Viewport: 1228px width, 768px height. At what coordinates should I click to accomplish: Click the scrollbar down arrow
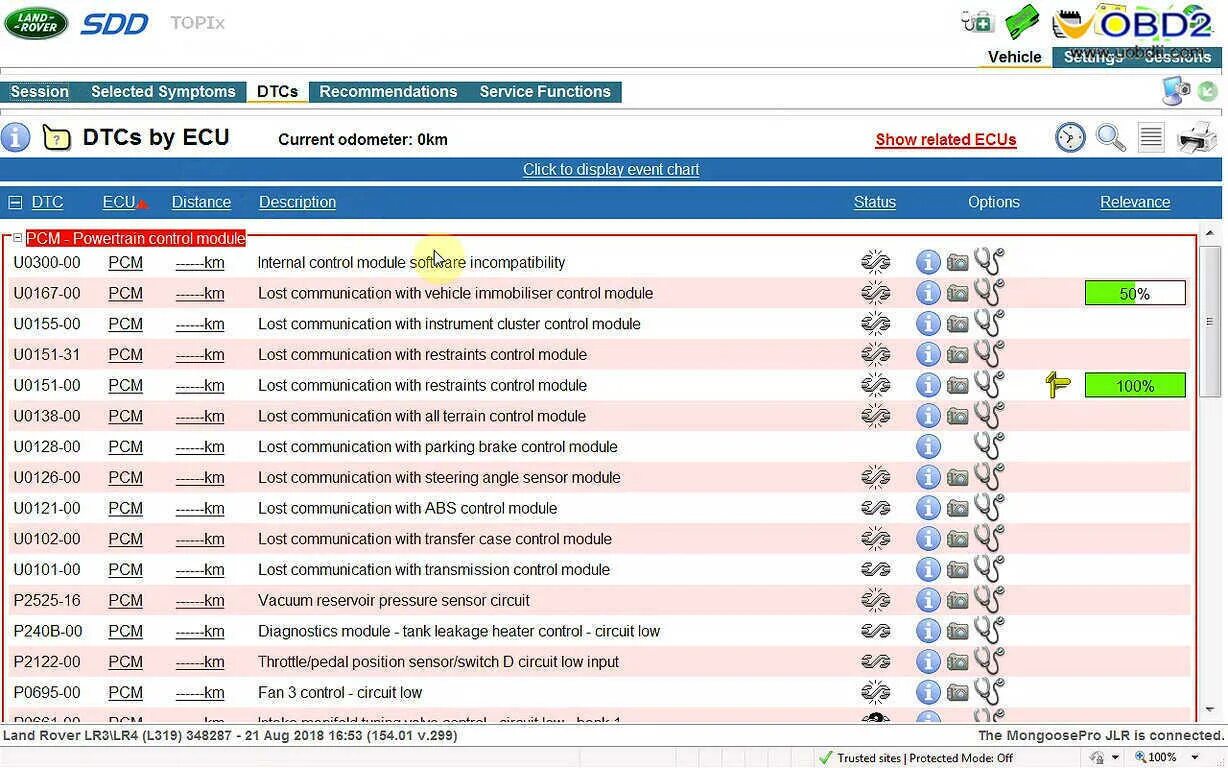[1209, 709]
